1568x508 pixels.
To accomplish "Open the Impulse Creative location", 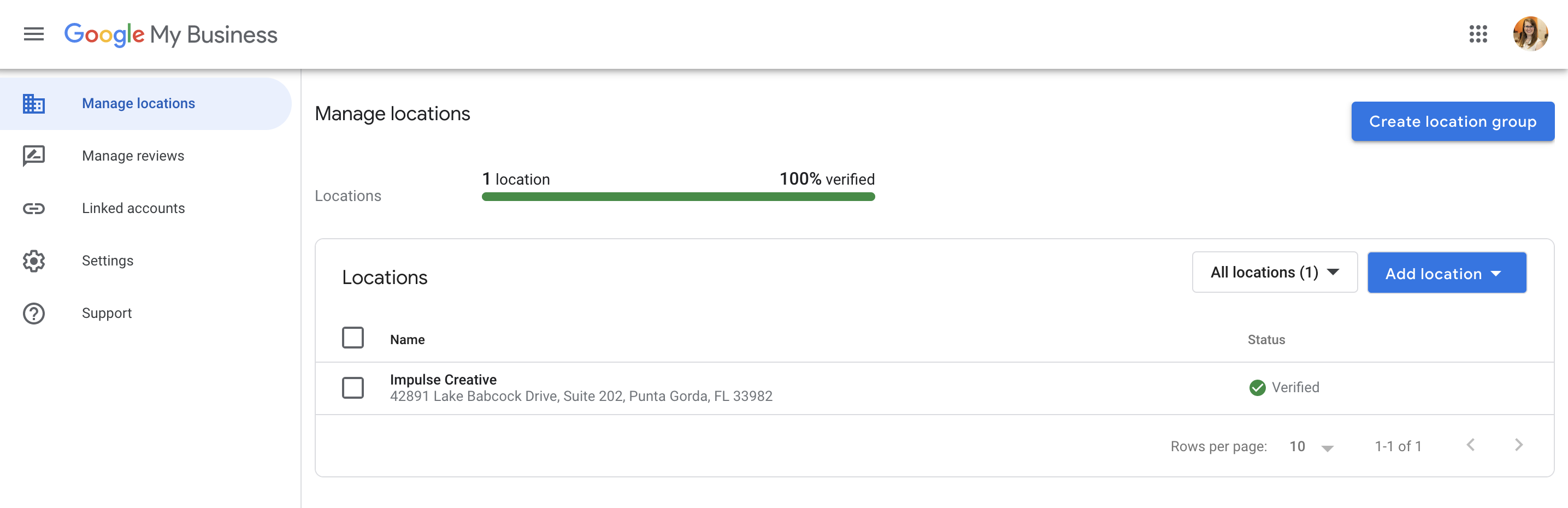I will point(443,380).
